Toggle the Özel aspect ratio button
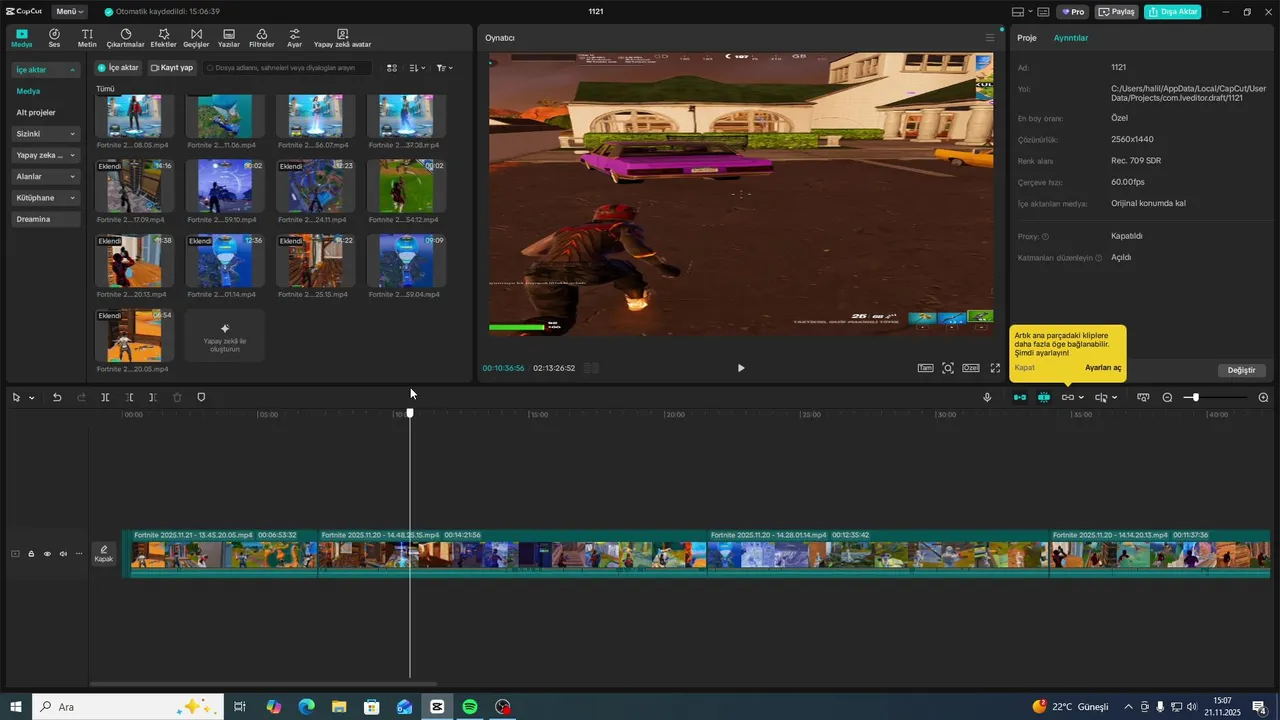Screen dimensions: 1280x720 971,368
